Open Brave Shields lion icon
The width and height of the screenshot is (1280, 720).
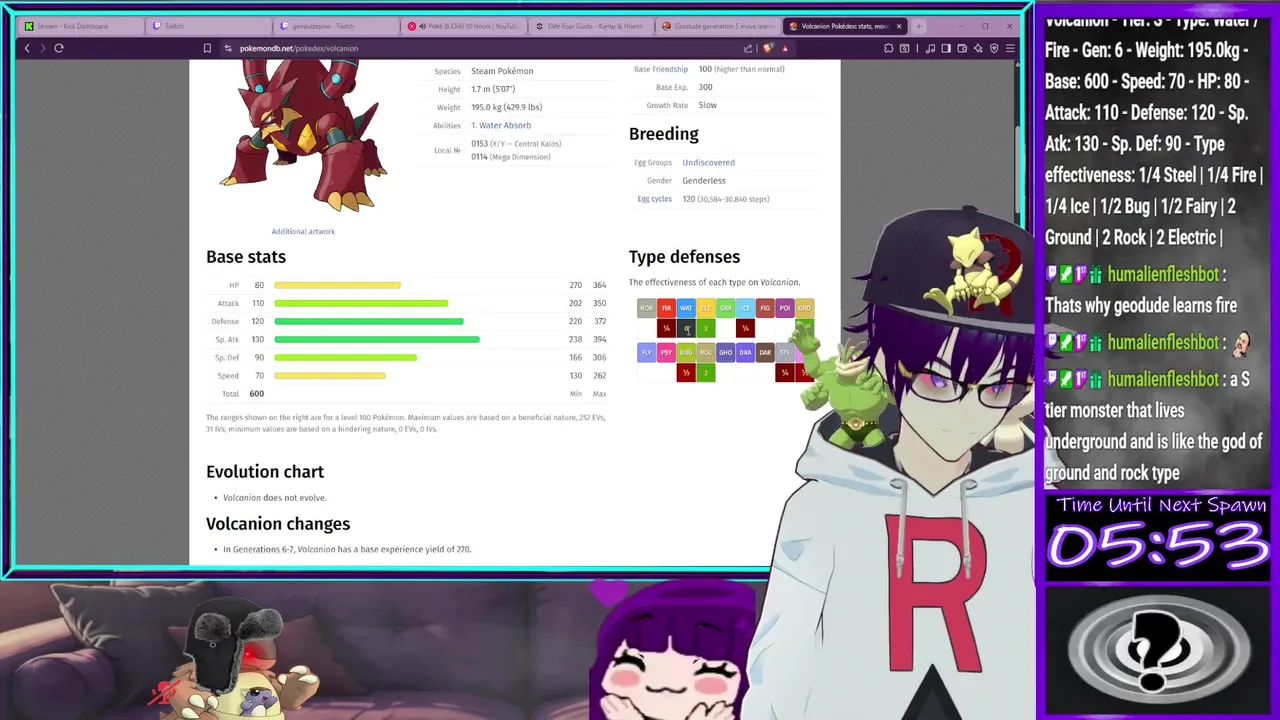point(767,48)
